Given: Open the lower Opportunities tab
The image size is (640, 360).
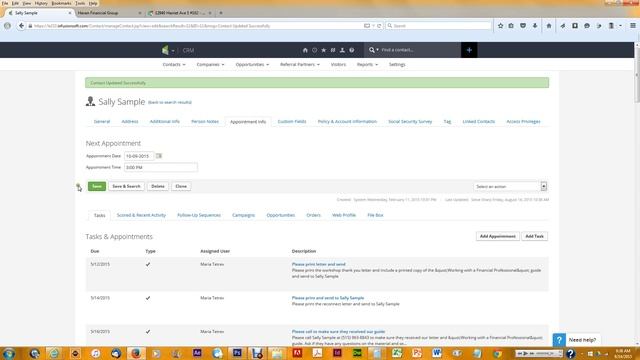Looking at the screenshot, I should pyautogui.click(x=280, y=215).
